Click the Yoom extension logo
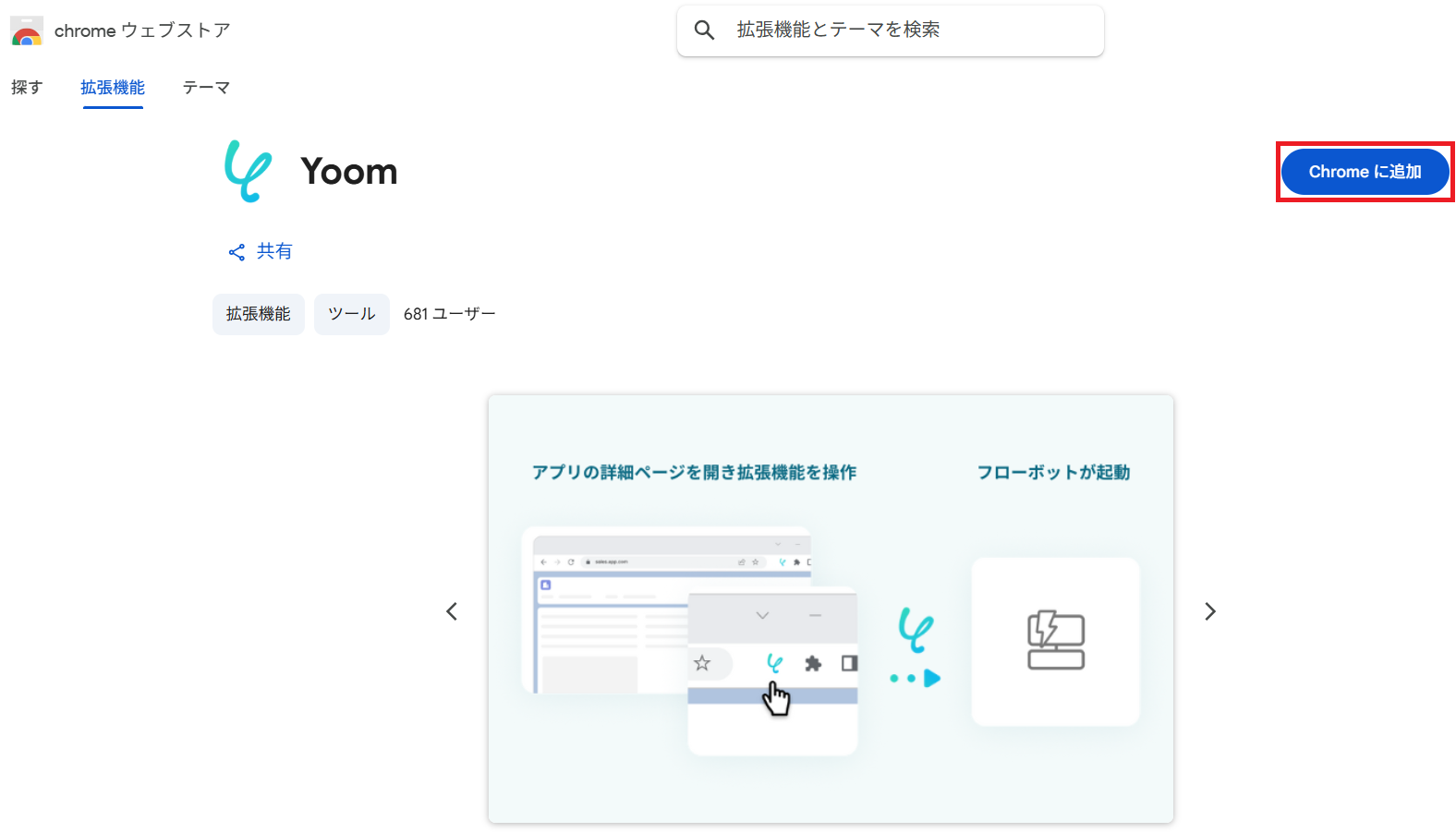This screenshot has height=833, width=1456. tap(248, 171)
